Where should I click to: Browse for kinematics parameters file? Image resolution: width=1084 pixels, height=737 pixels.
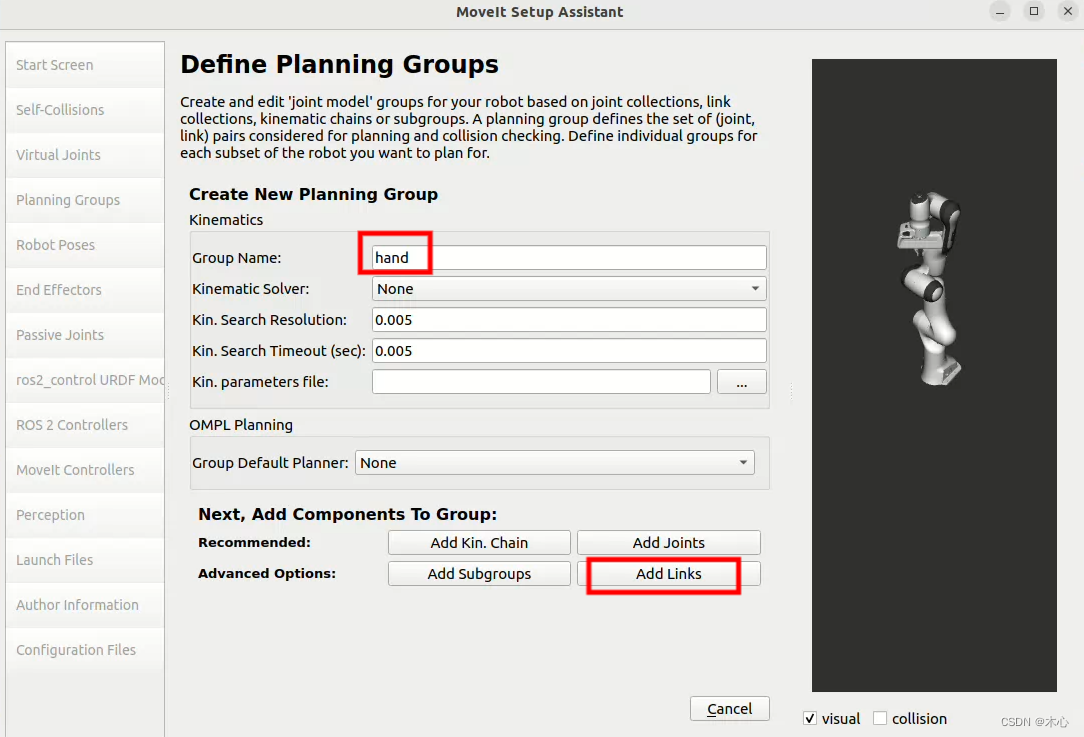click(742, 382)
